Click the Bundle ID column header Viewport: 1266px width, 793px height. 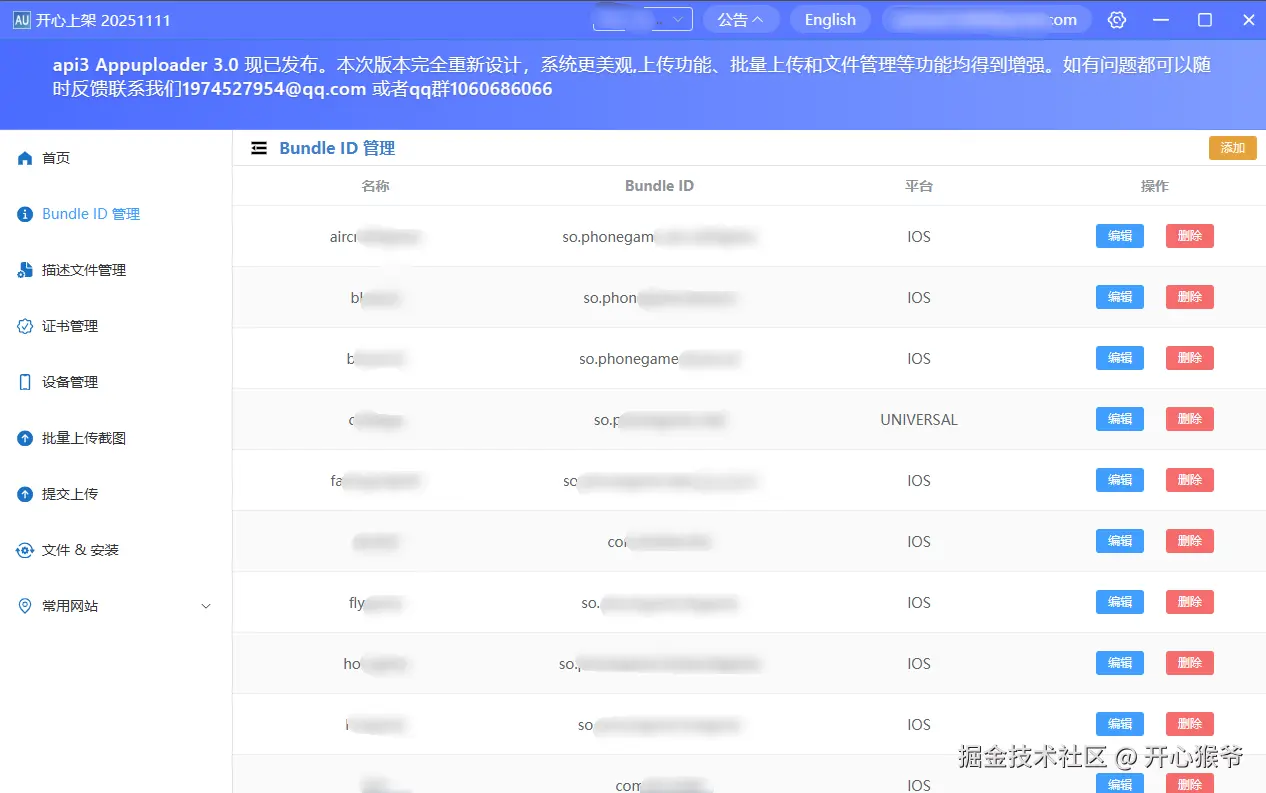coord(659,186)
